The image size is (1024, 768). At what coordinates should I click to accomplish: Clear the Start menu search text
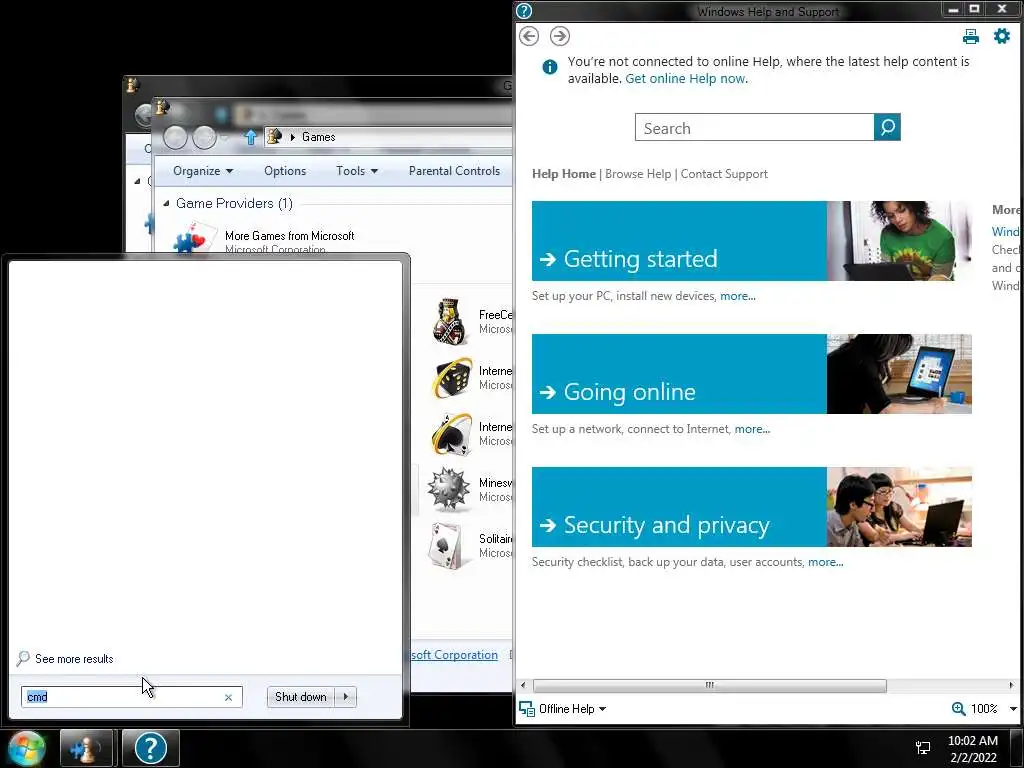point(228,697)
